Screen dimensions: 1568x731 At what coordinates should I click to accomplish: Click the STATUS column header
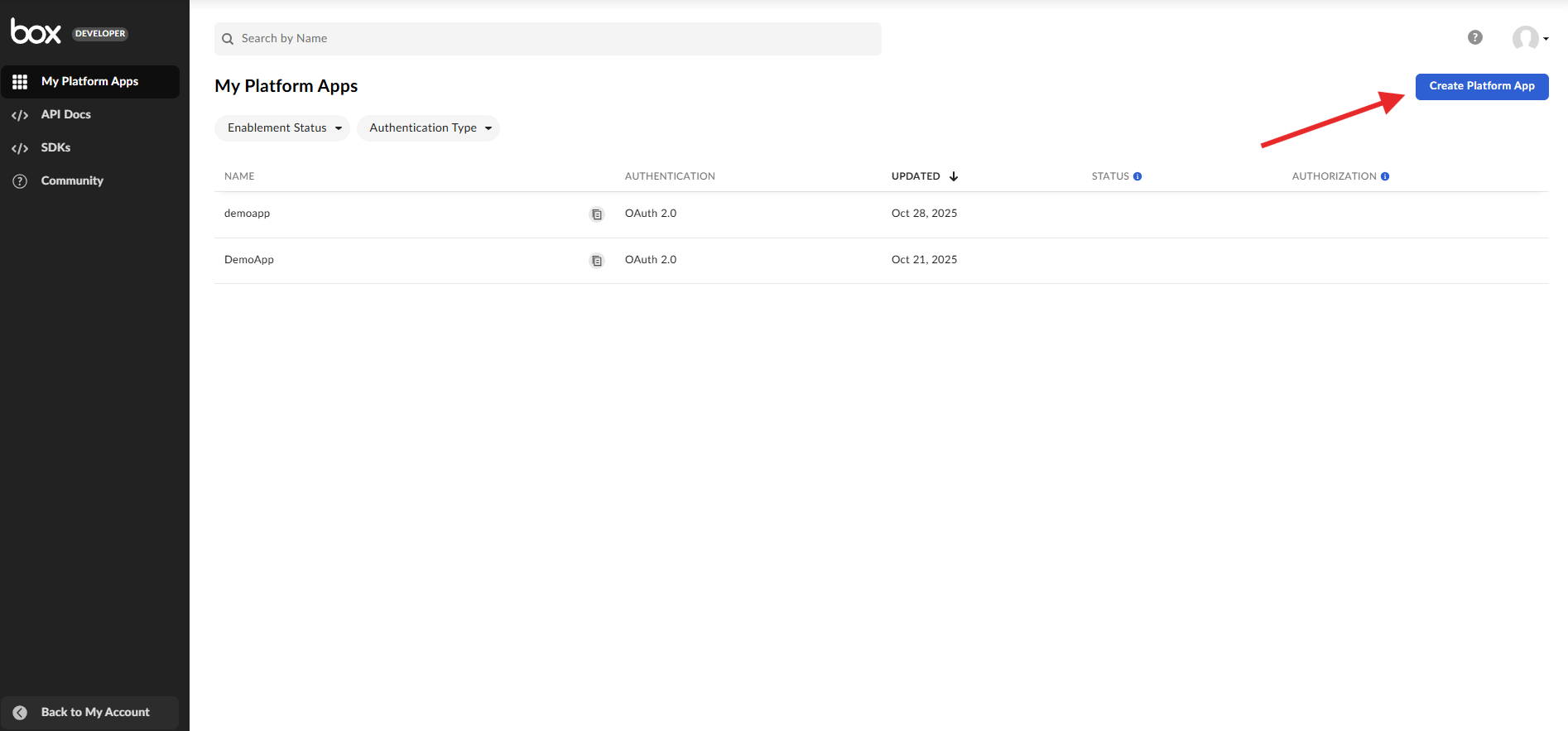(1110, 176)
